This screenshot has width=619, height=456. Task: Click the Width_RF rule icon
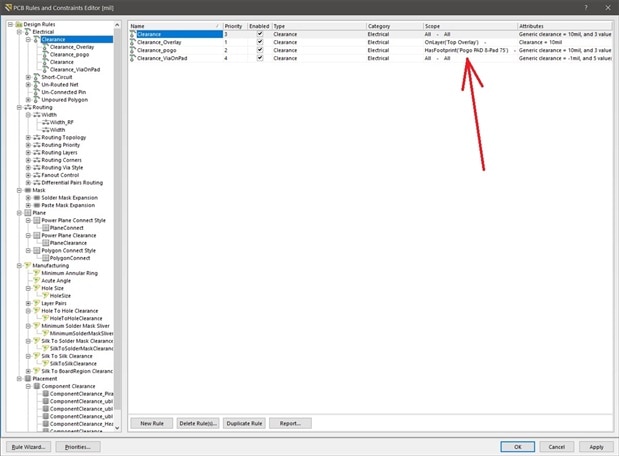click(46, 122)
